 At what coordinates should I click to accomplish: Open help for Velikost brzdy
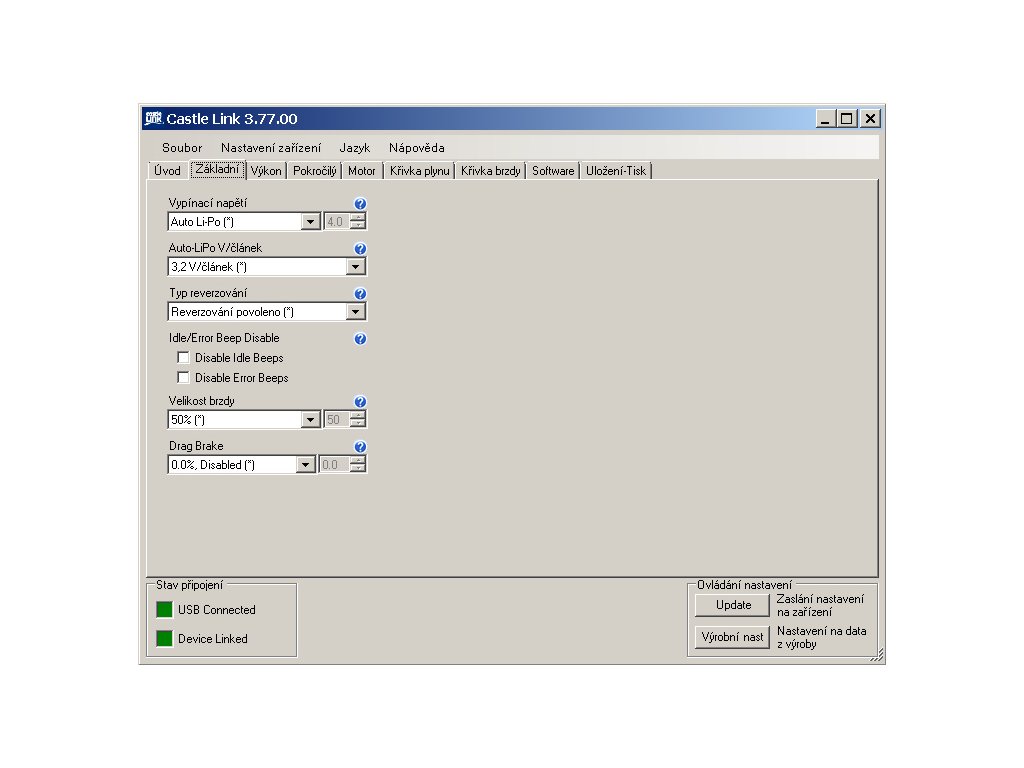point(360,402)
